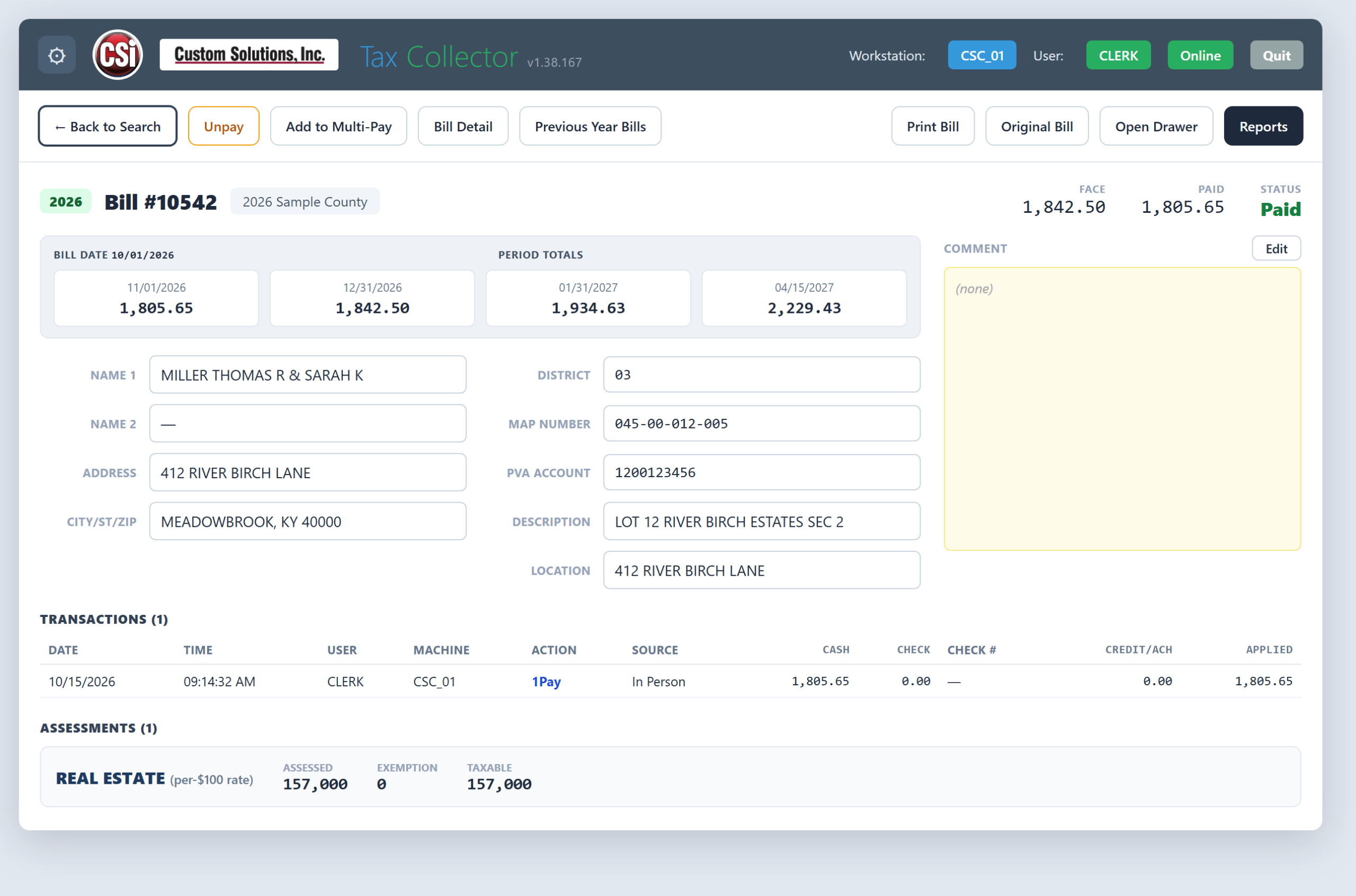Click the Exemption value 0
The height and width of the screenshot is (896, 1356).
pos(381,785)
